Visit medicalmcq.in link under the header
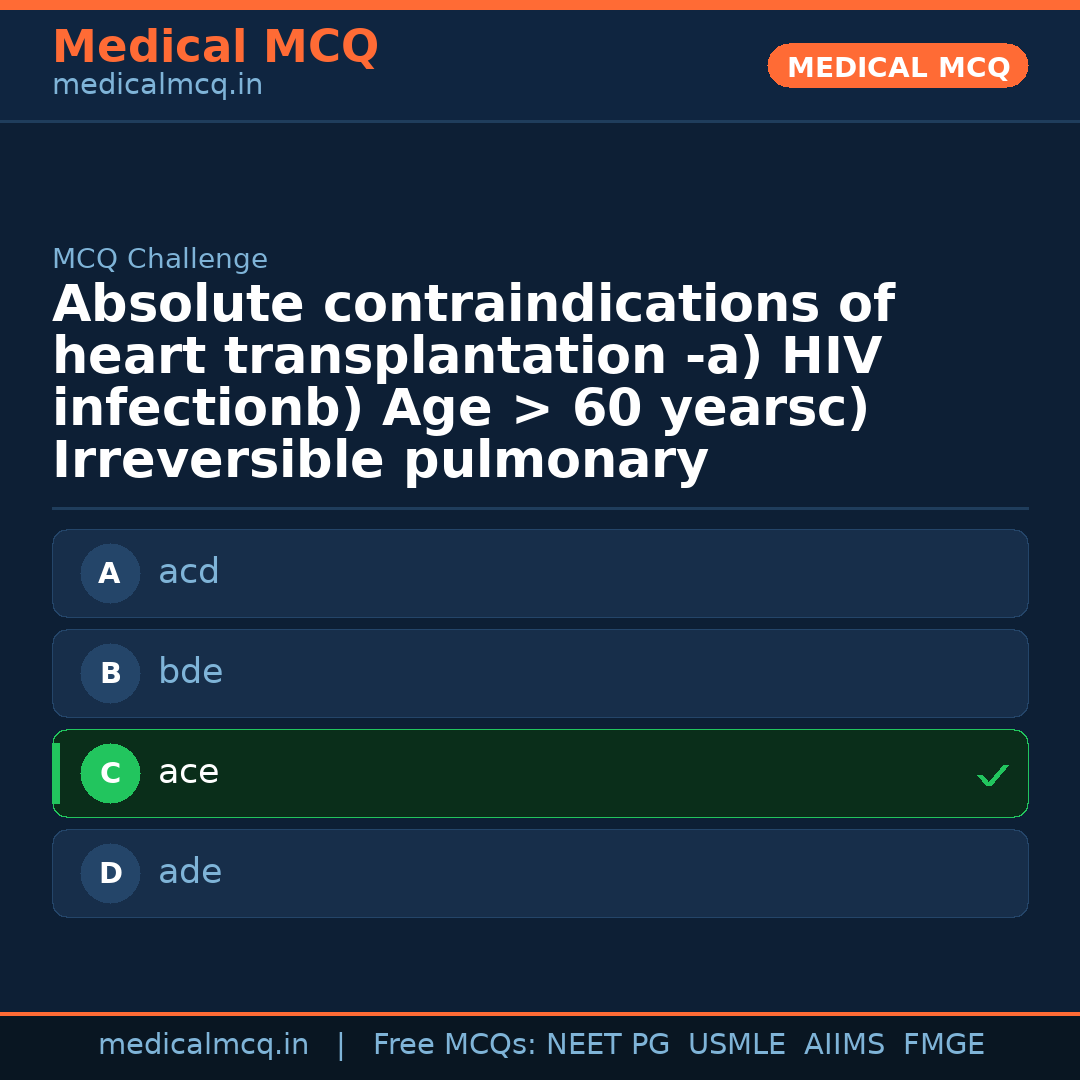 coord(157,85)
